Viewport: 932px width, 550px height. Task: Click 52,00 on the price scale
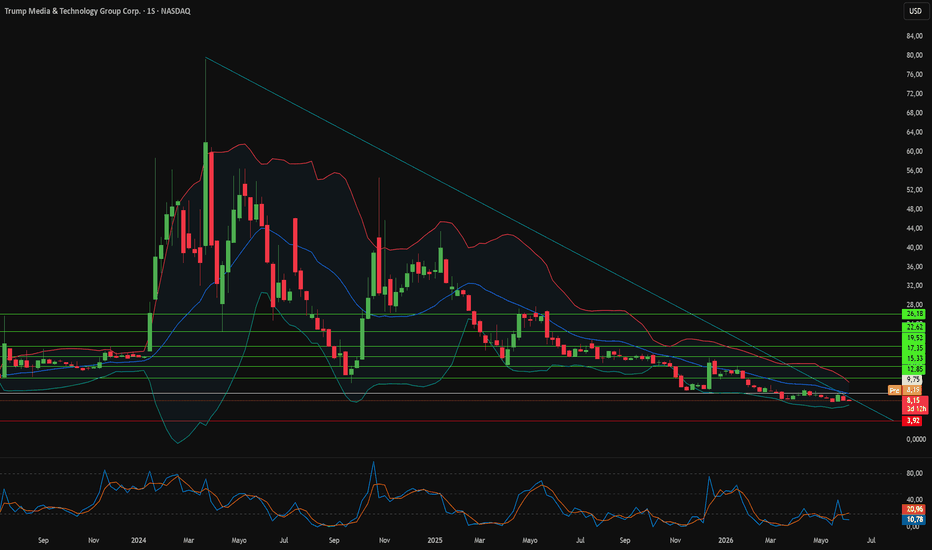(914, 190)
